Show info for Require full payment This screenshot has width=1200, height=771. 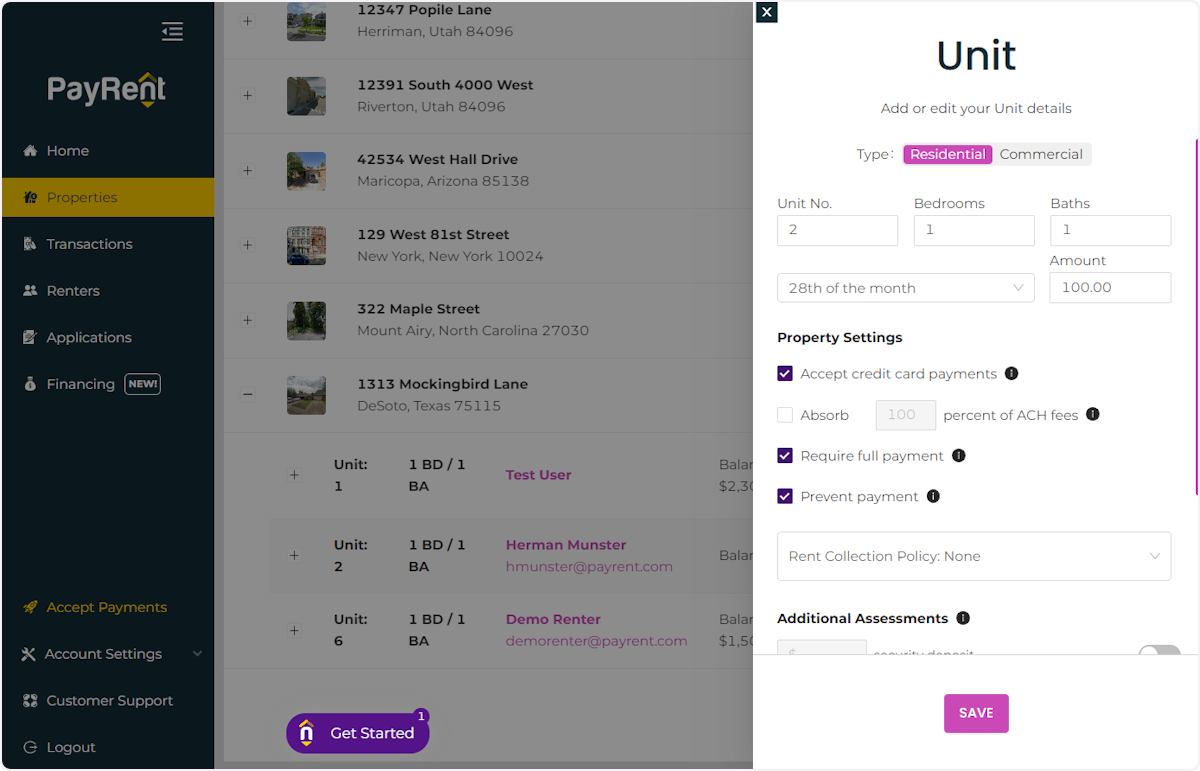pos(958,456)
